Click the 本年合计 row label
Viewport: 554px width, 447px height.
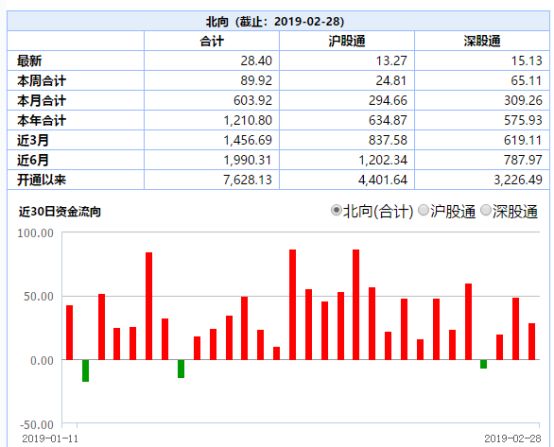(42, 120)
